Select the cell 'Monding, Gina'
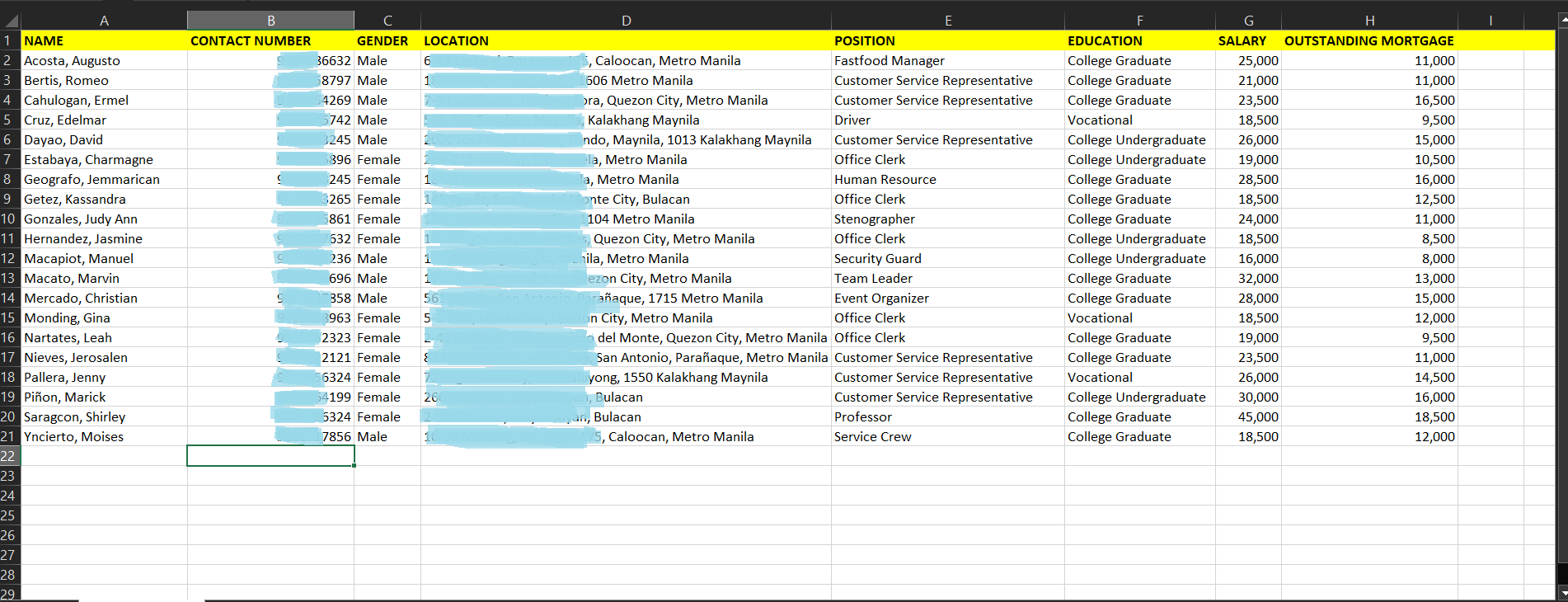1568x602 pixels. tap(104, 317)
